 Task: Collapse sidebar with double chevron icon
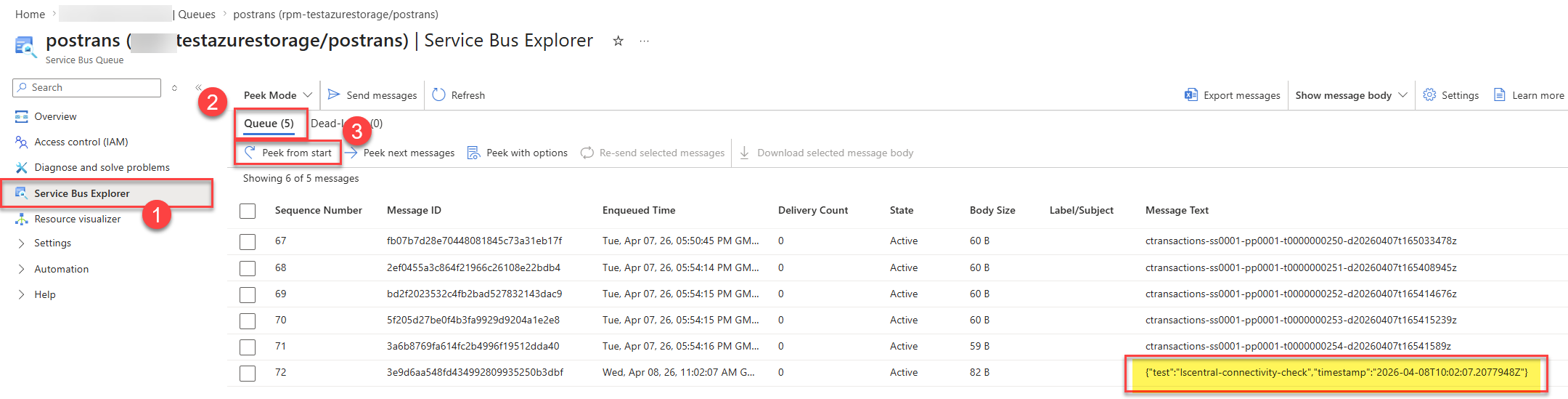click(x=198, y=87)
